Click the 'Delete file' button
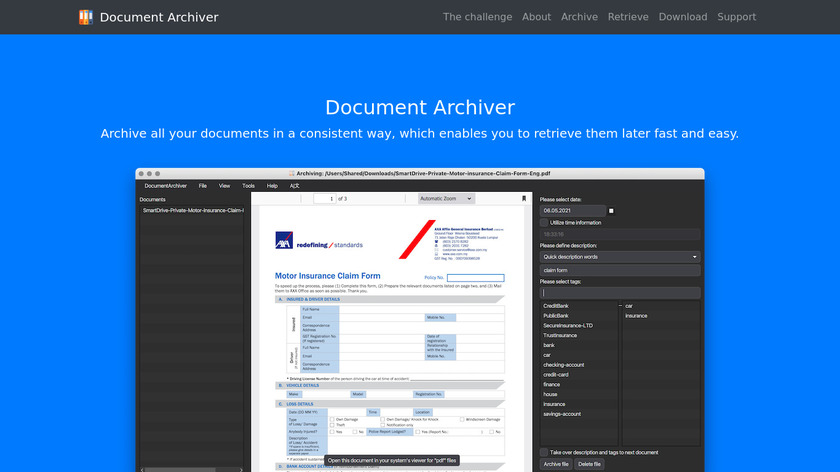 click(x=589, y=464)
